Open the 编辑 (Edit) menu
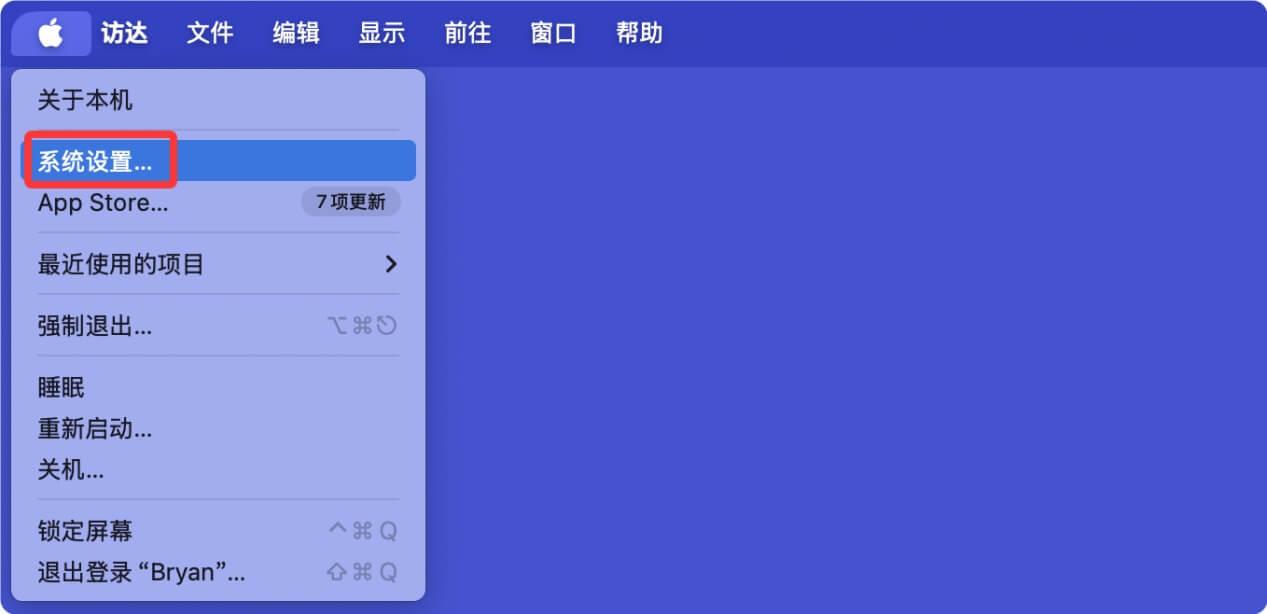 [x=295, y=32]
